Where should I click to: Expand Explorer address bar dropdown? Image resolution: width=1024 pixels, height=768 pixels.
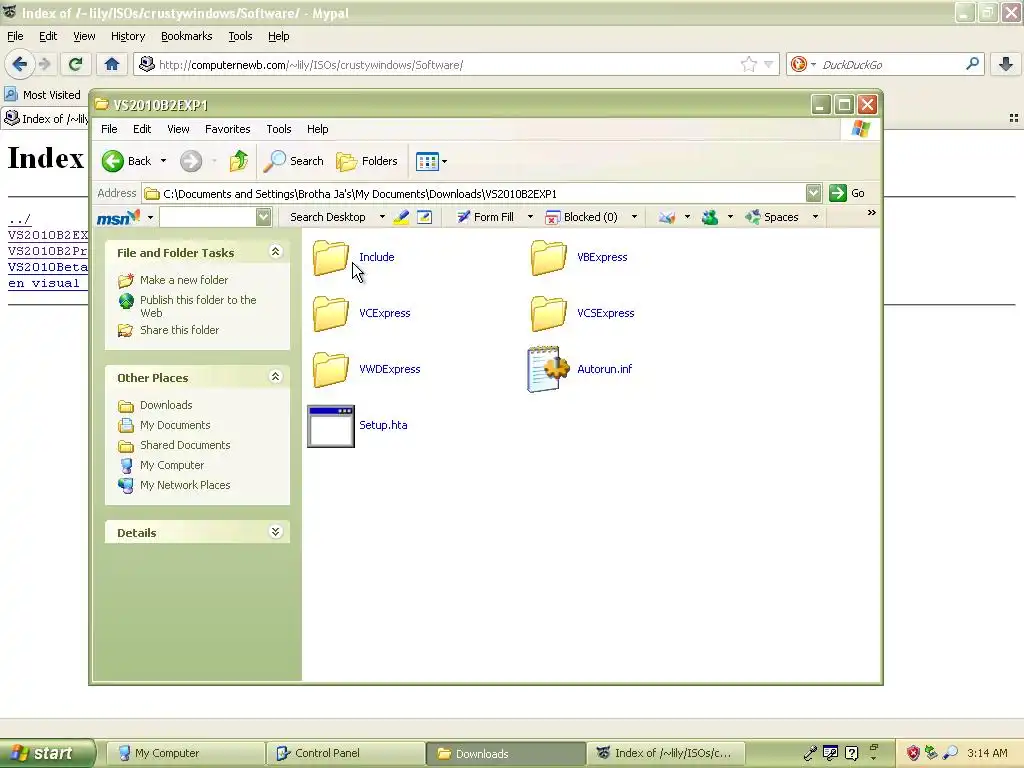[813, 193]
